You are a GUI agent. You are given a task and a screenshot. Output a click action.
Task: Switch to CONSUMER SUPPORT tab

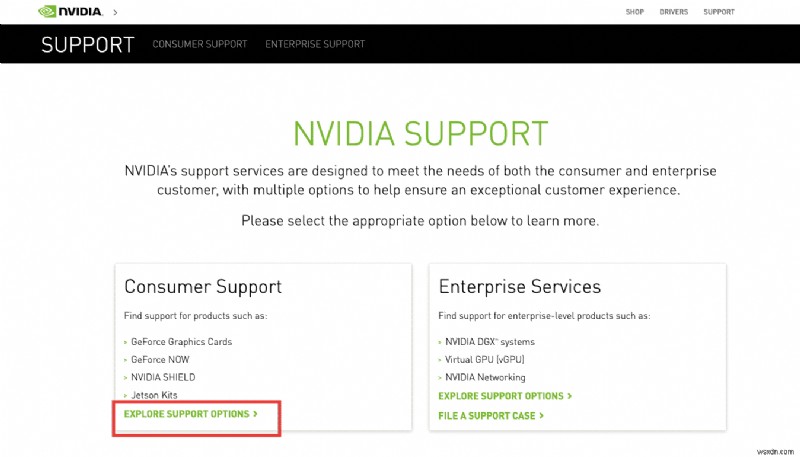199,44
